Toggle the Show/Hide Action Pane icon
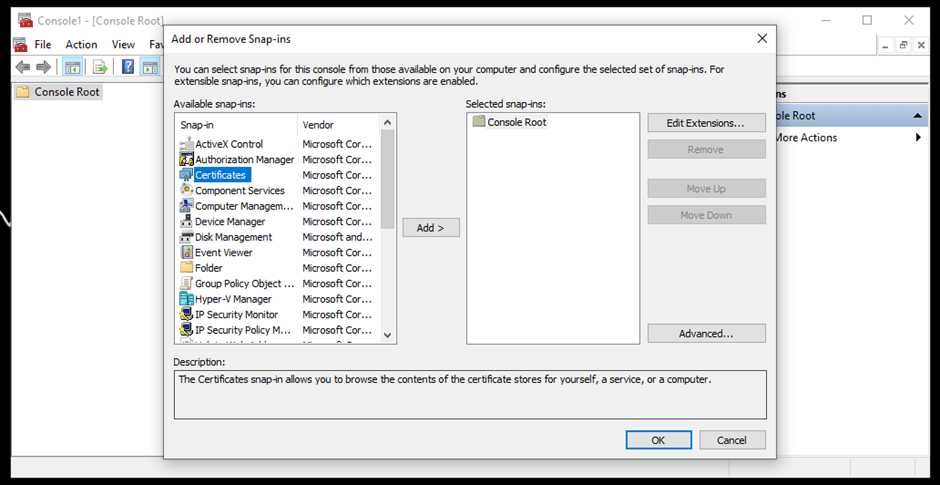Viewport: 940px width, 485px height. 149,67
